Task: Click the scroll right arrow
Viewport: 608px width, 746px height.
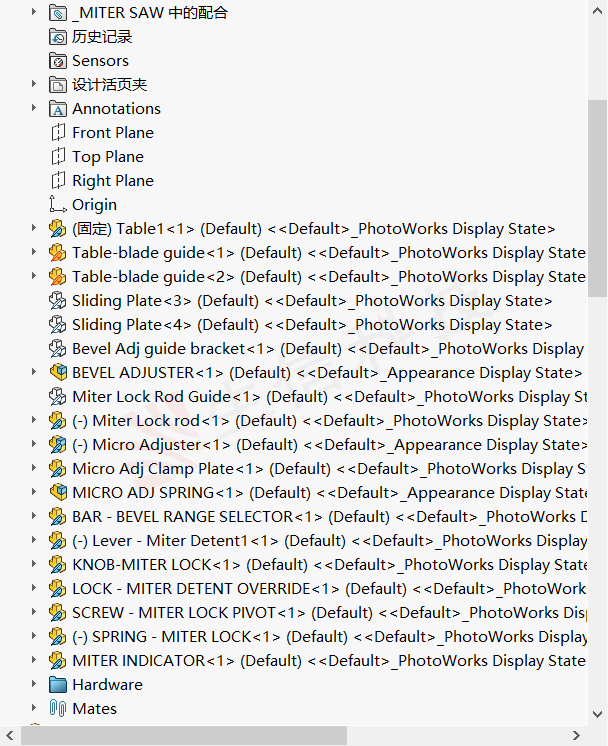Action: pyautogui.click(x=576, y=736)
